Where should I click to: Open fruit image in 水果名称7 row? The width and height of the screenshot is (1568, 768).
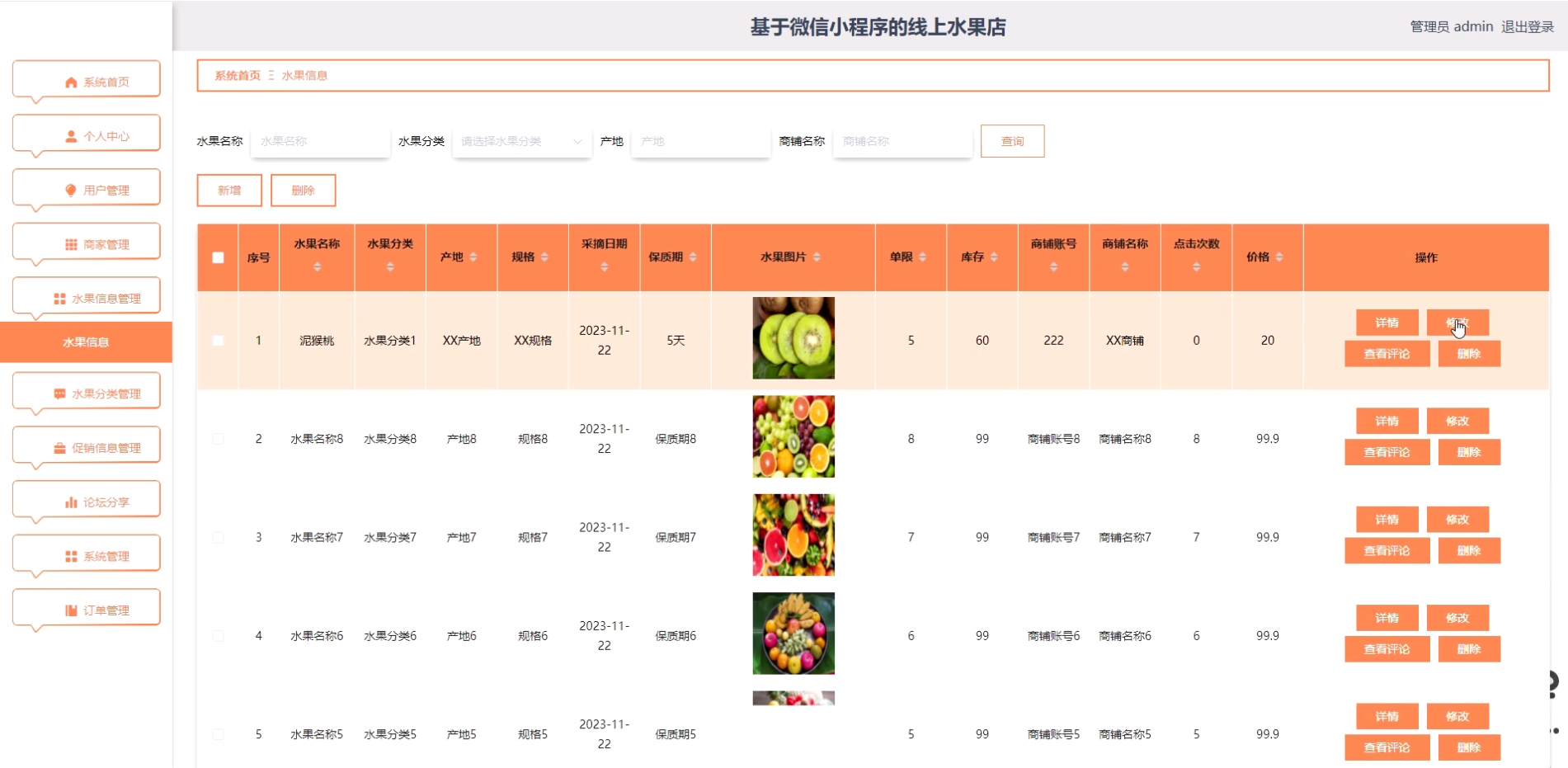[793, 535]
